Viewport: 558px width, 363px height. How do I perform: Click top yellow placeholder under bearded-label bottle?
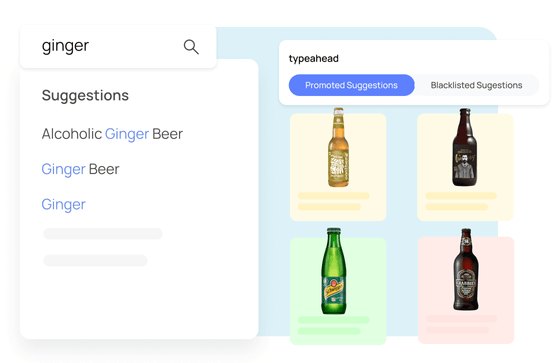461,196
